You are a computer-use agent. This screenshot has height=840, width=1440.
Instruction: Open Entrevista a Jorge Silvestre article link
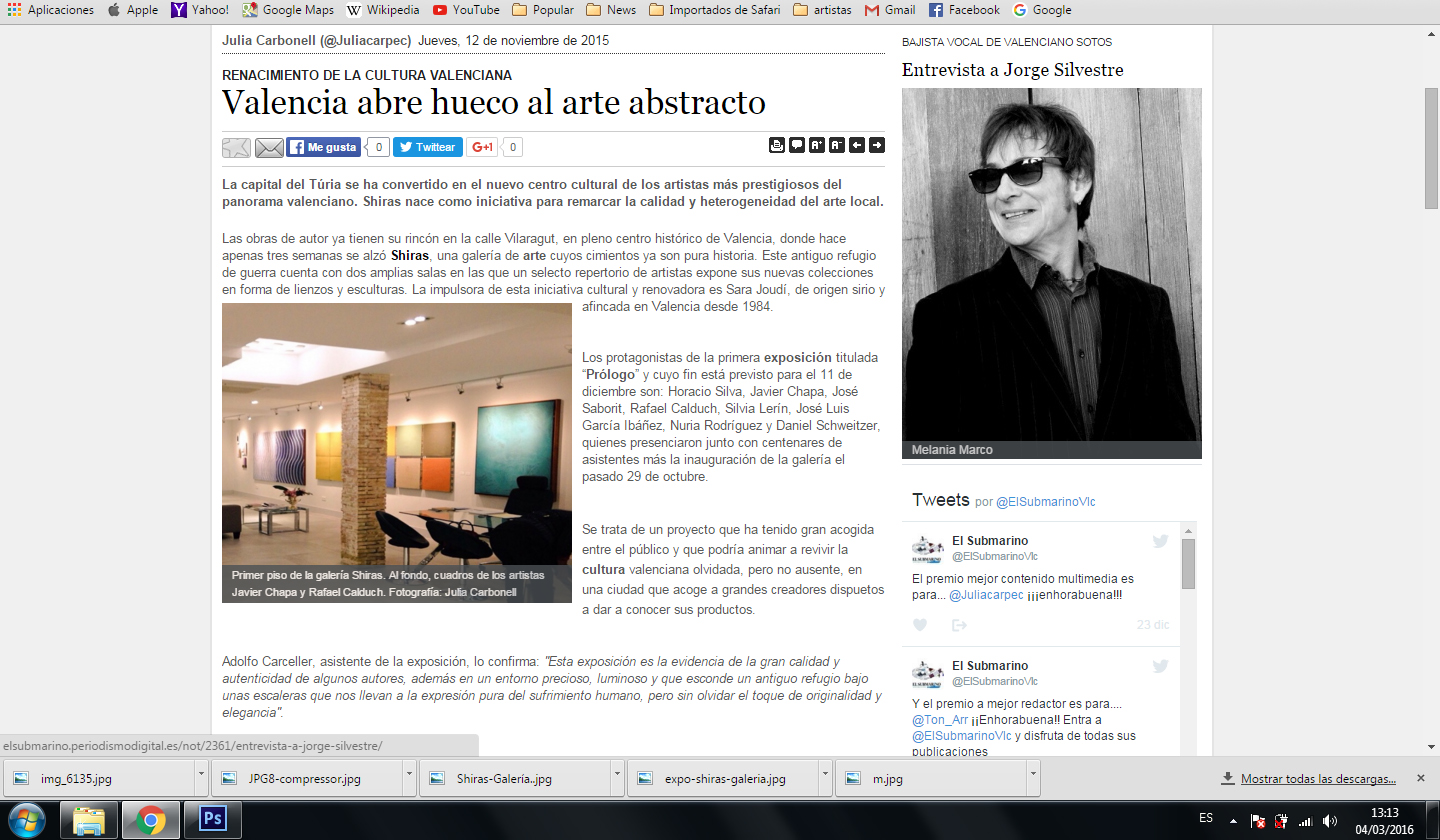coord(1012,70)
